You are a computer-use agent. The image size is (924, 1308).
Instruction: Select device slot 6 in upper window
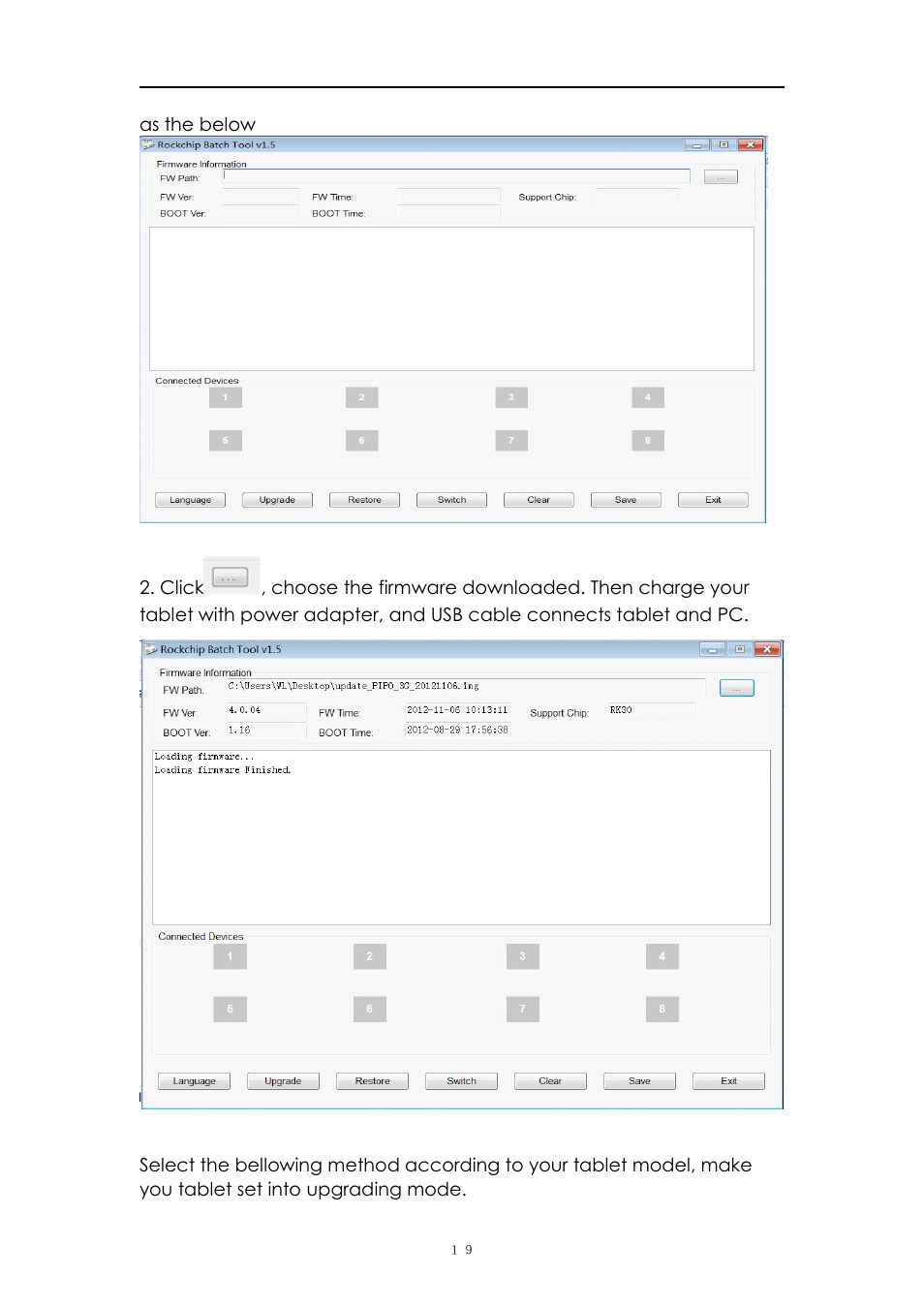click(x=362, y=441)
